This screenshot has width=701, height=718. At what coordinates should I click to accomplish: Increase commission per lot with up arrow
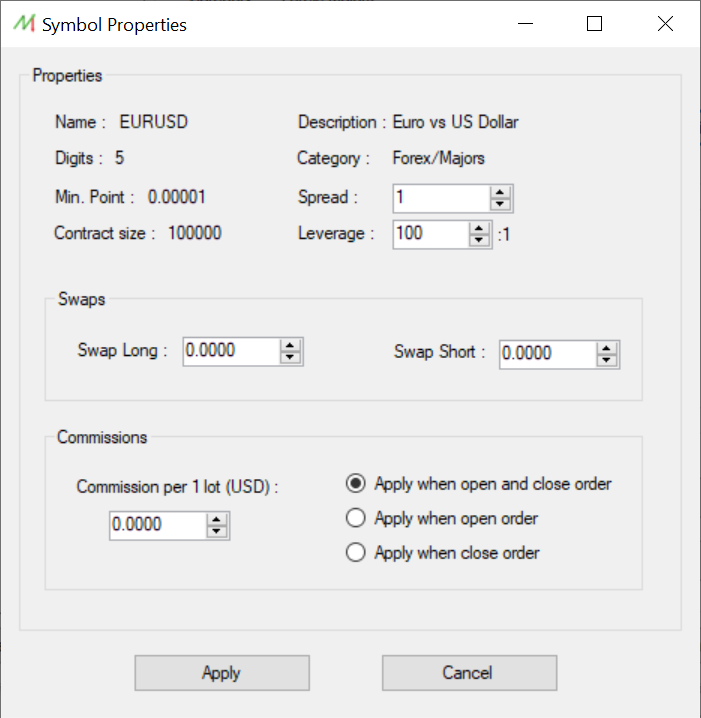(217, 520)
